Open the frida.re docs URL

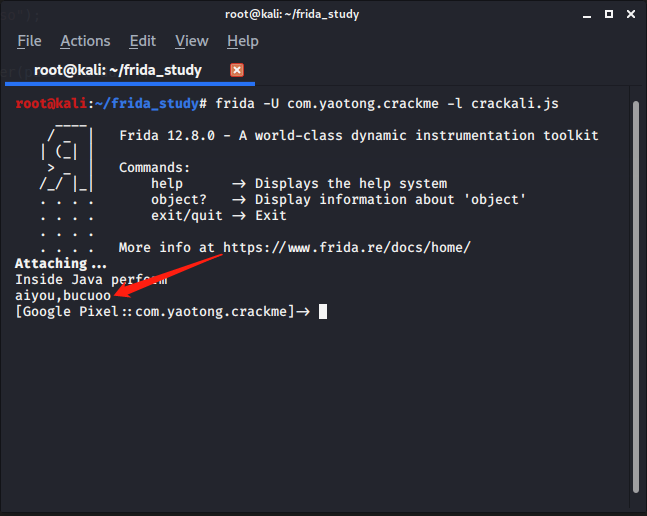click(x=346, y=247)
